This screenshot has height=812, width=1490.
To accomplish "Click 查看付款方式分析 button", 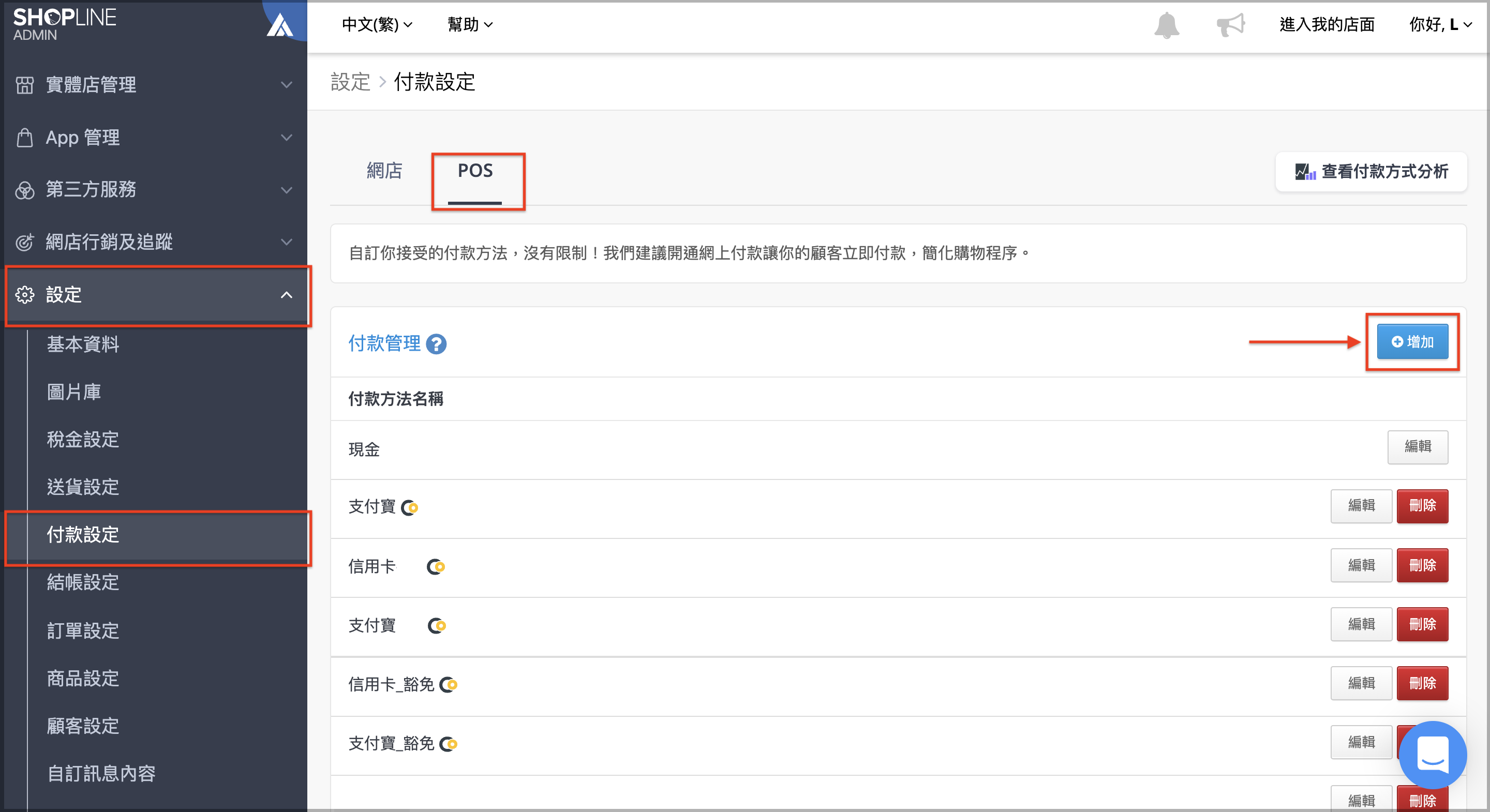I will tap(1371, 172).
